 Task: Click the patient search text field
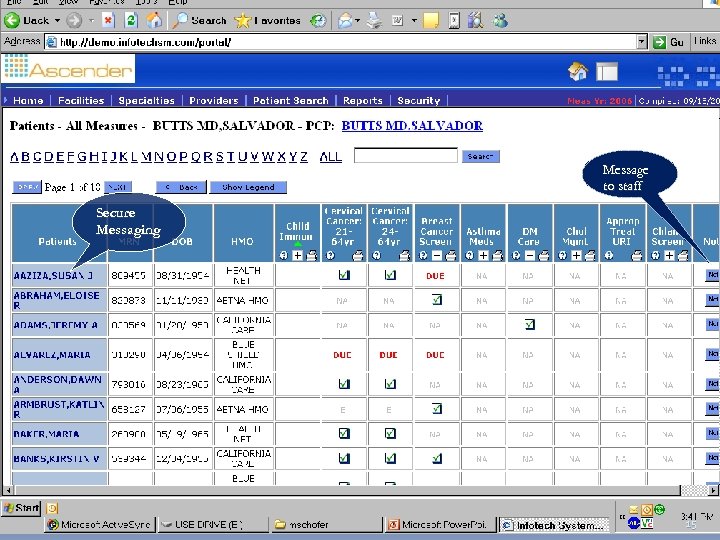coord(405,156)
